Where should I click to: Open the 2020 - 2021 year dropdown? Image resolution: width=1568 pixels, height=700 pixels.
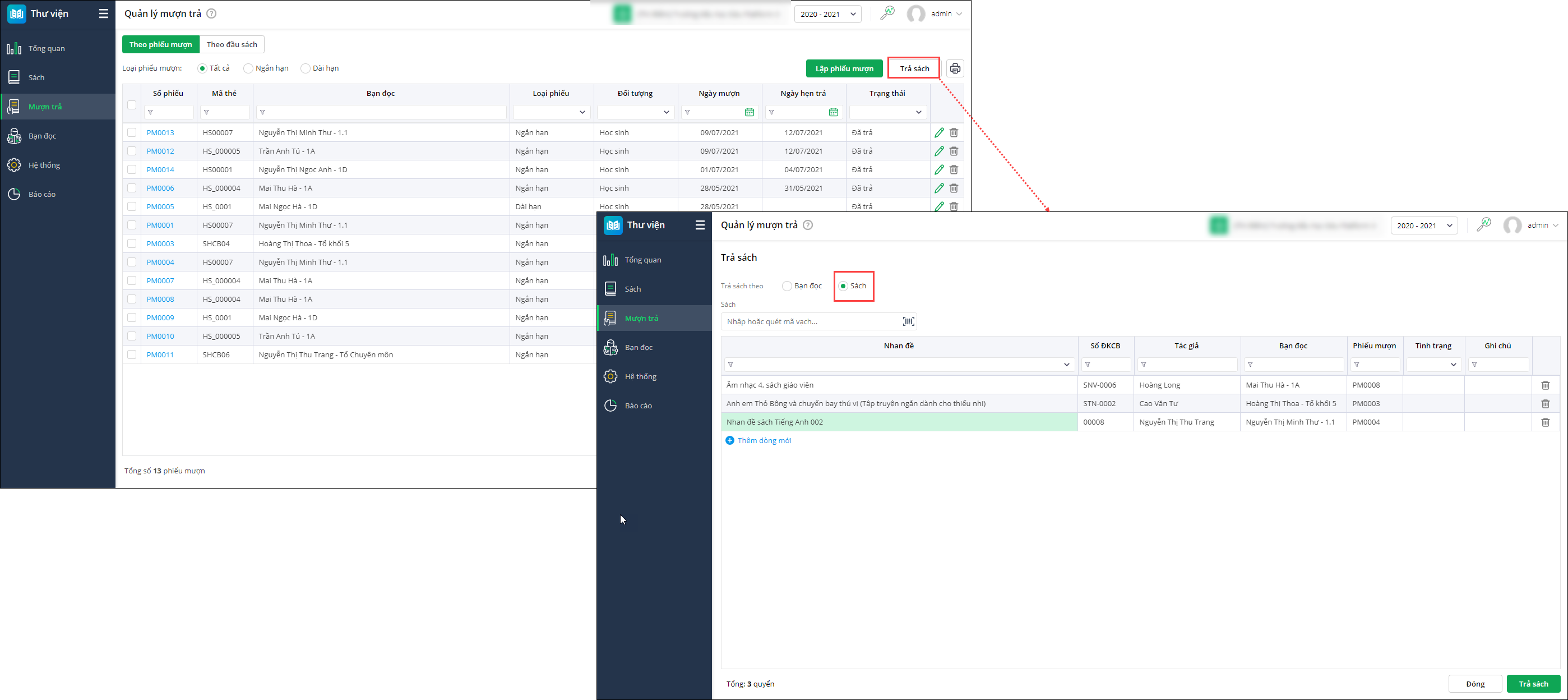pos(827,14)
